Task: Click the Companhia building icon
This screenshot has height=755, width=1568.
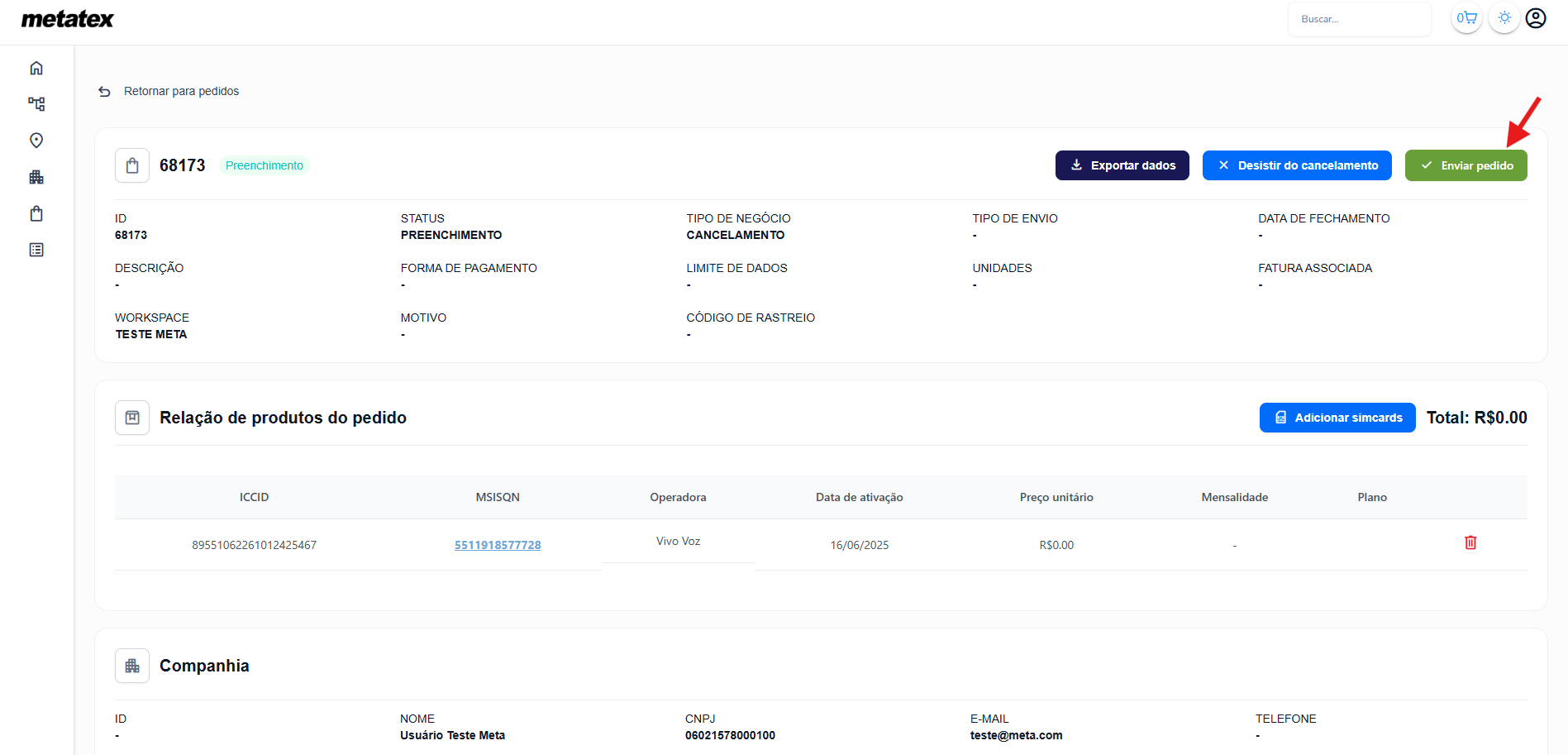Action: (x=132, y=666)
